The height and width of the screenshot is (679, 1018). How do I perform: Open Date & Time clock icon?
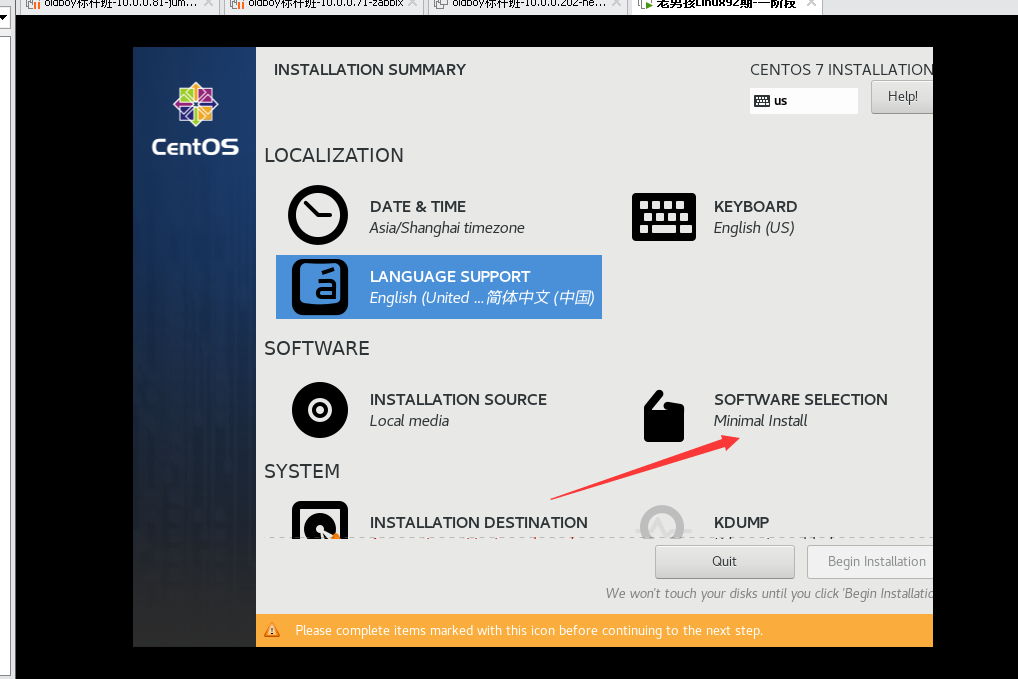pos(318,215)
